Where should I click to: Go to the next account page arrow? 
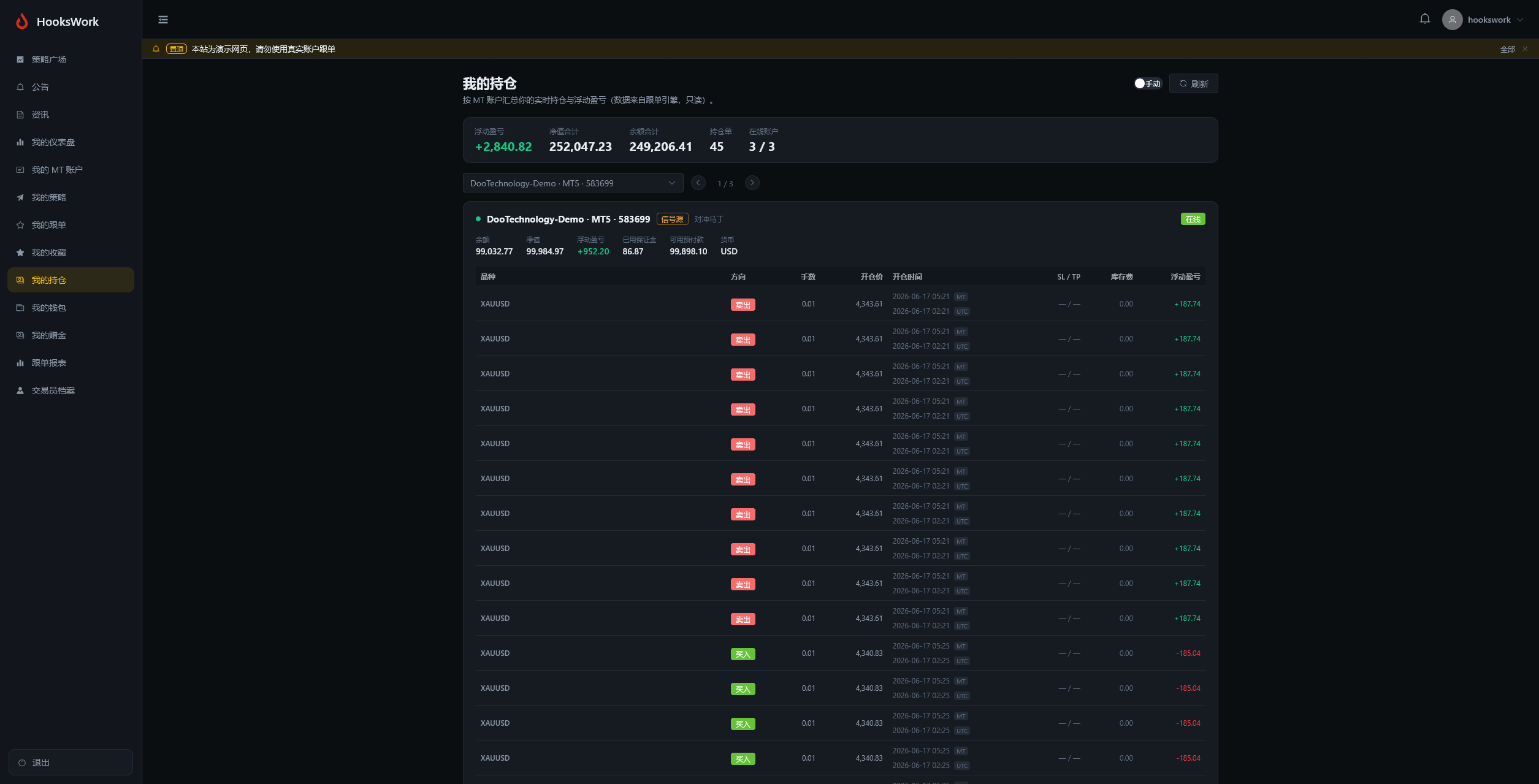coord(752,183)
